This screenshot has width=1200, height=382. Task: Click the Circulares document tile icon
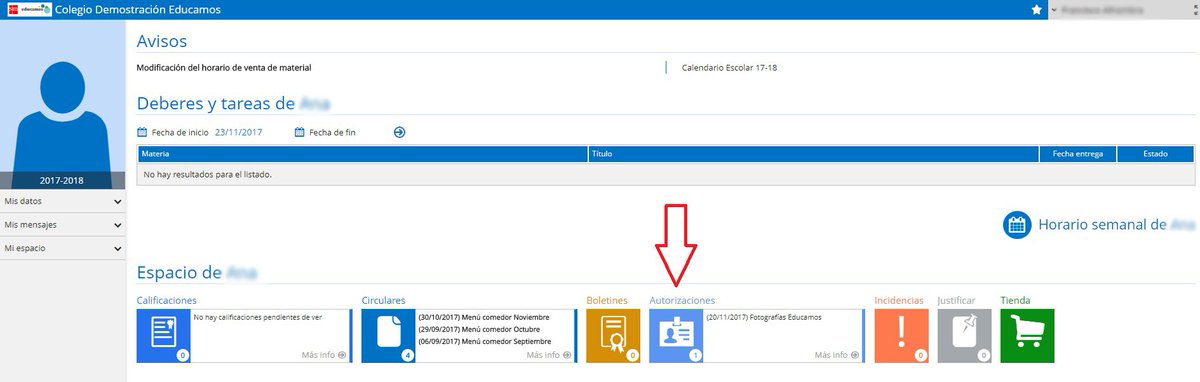pyautogui.click(x=388, y=335)
